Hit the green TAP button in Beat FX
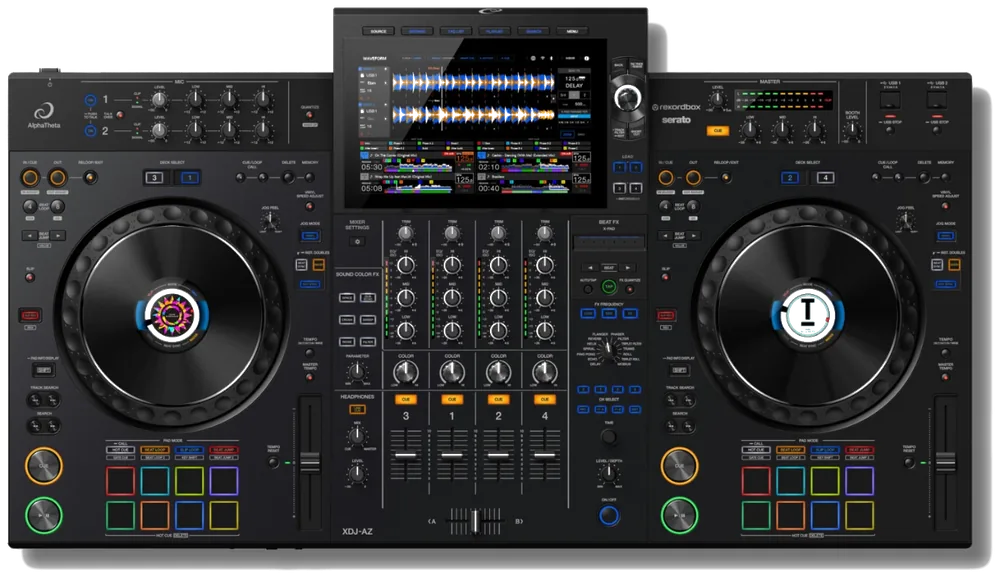 pyautogui.click(x=608, y=286)
